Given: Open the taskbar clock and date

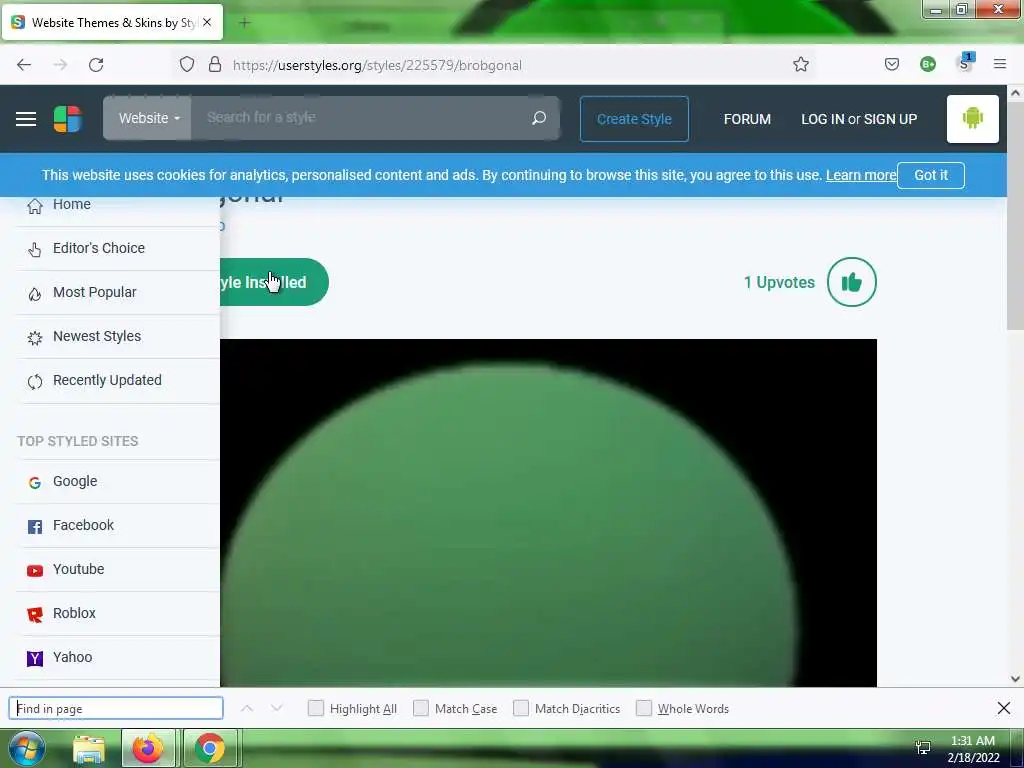Looking at the screenshot, I should point(973,749).
